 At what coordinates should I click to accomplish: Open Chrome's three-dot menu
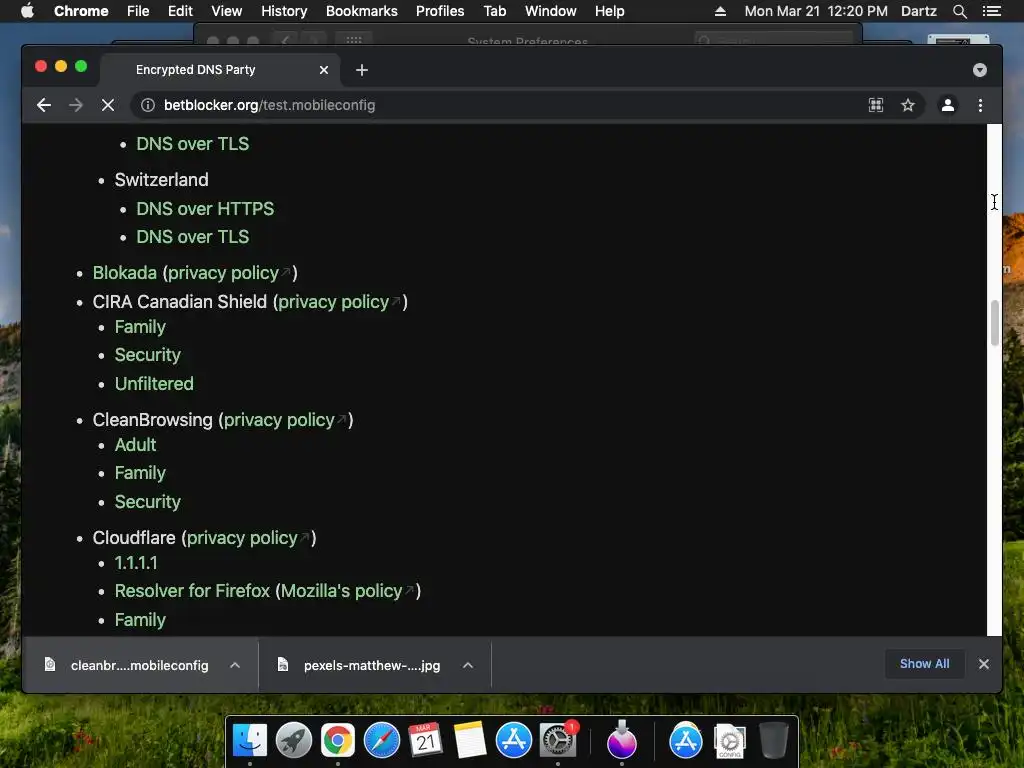click(x=980, y=105)
